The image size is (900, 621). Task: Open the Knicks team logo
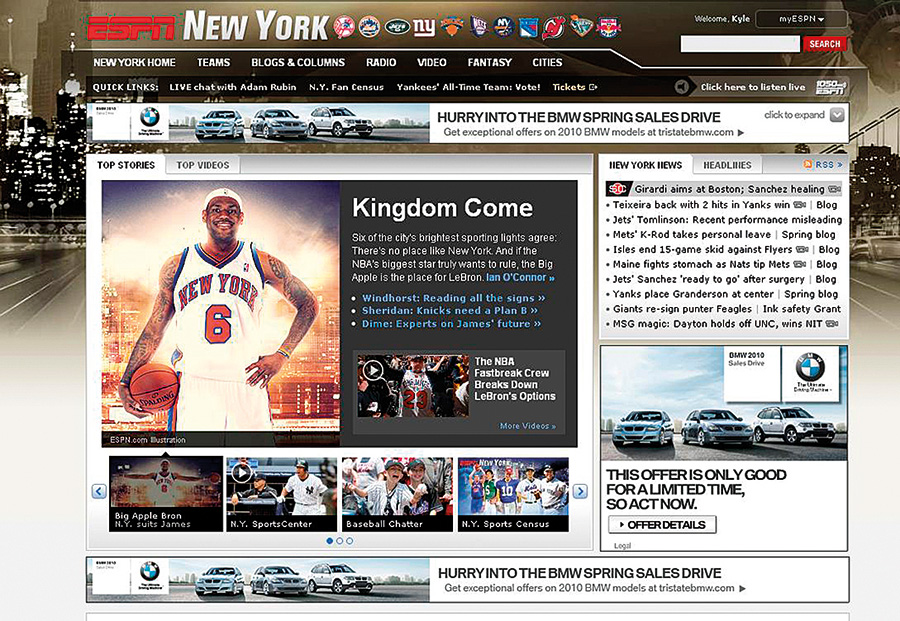coord(452,26)
